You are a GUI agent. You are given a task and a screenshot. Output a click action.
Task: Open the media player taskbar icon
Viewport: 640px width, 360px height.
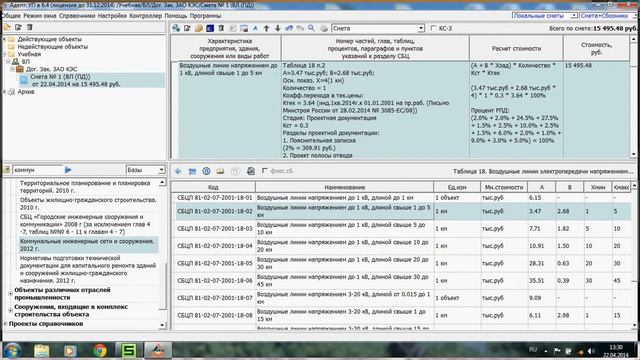[70, 351]
